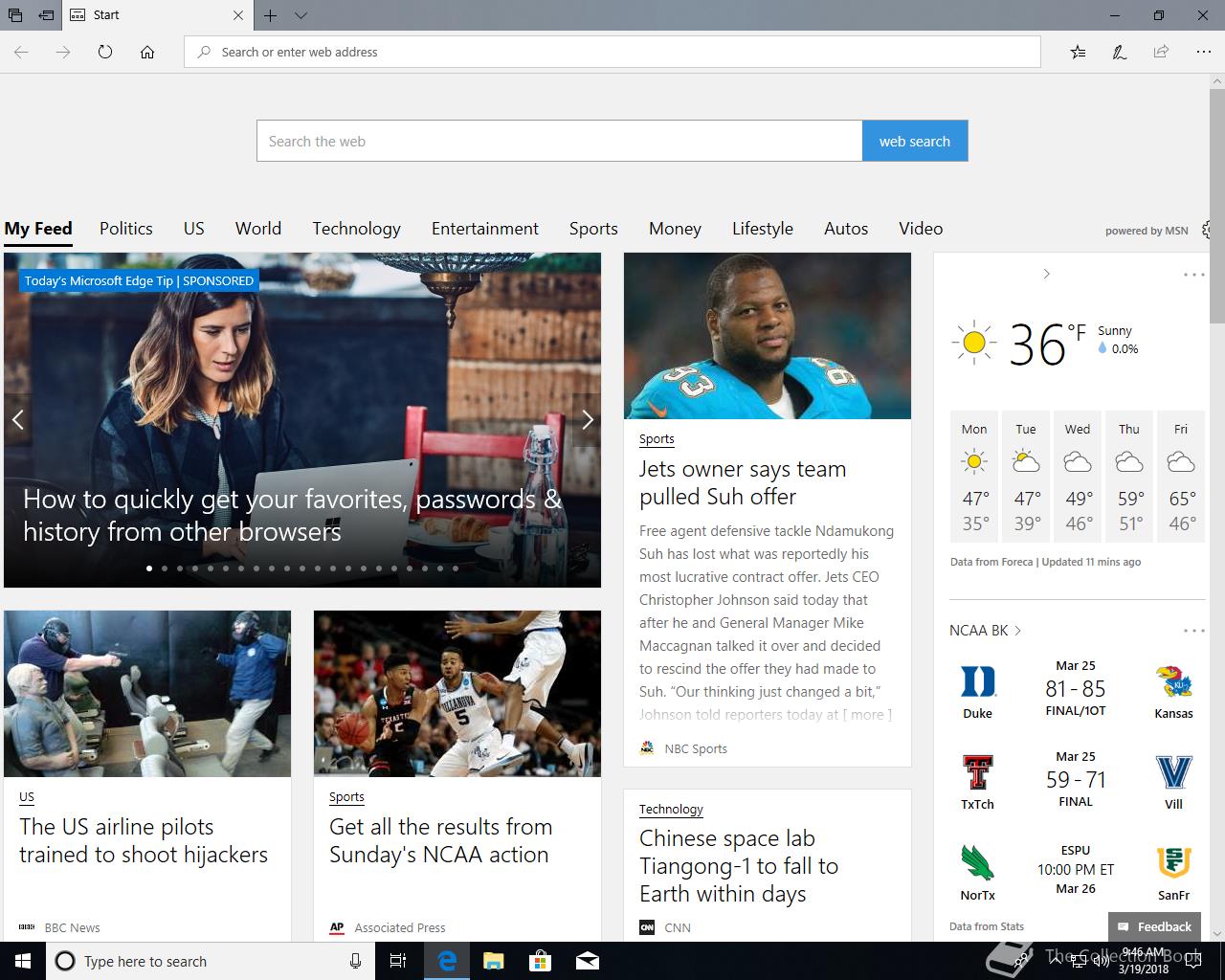This screenshot has width=1225, height=980.
Task: Open the World tab
Action: (x=258, y=229)
